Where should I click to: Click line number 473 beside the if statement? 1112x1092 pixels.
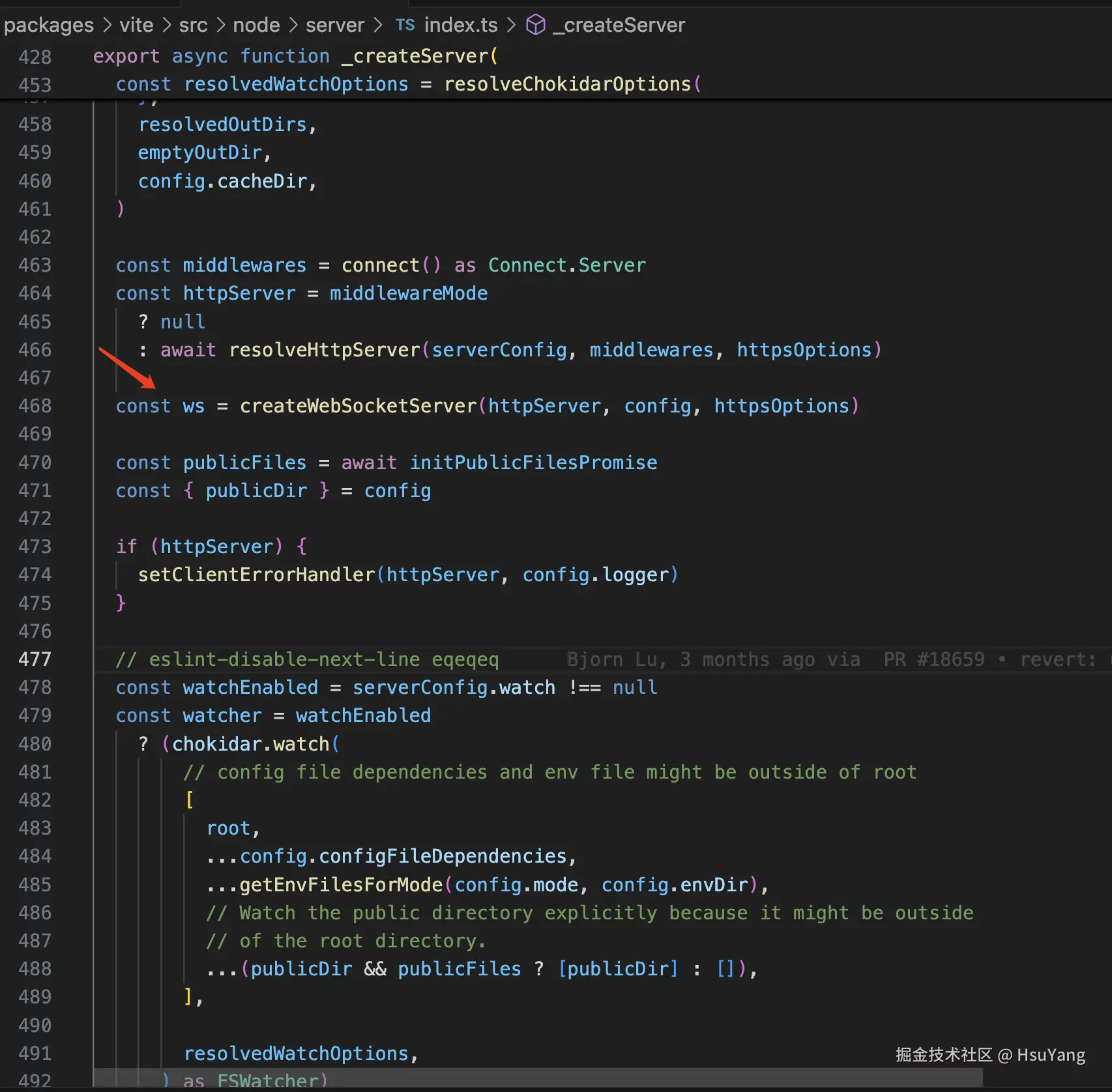point(35,547)
